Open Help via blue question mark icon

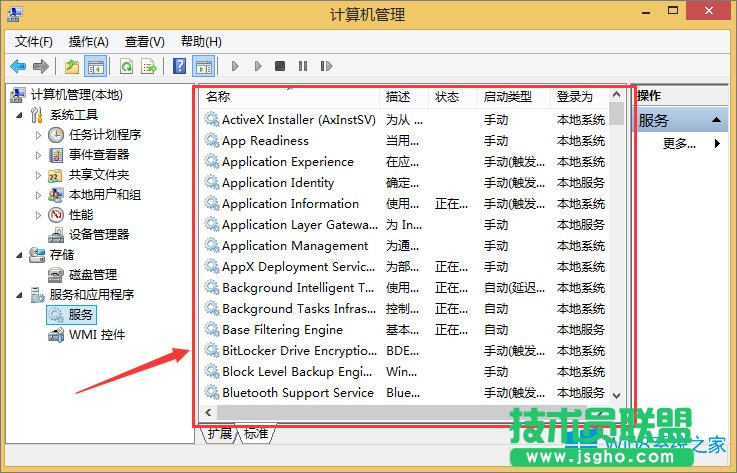coord(179,67)
